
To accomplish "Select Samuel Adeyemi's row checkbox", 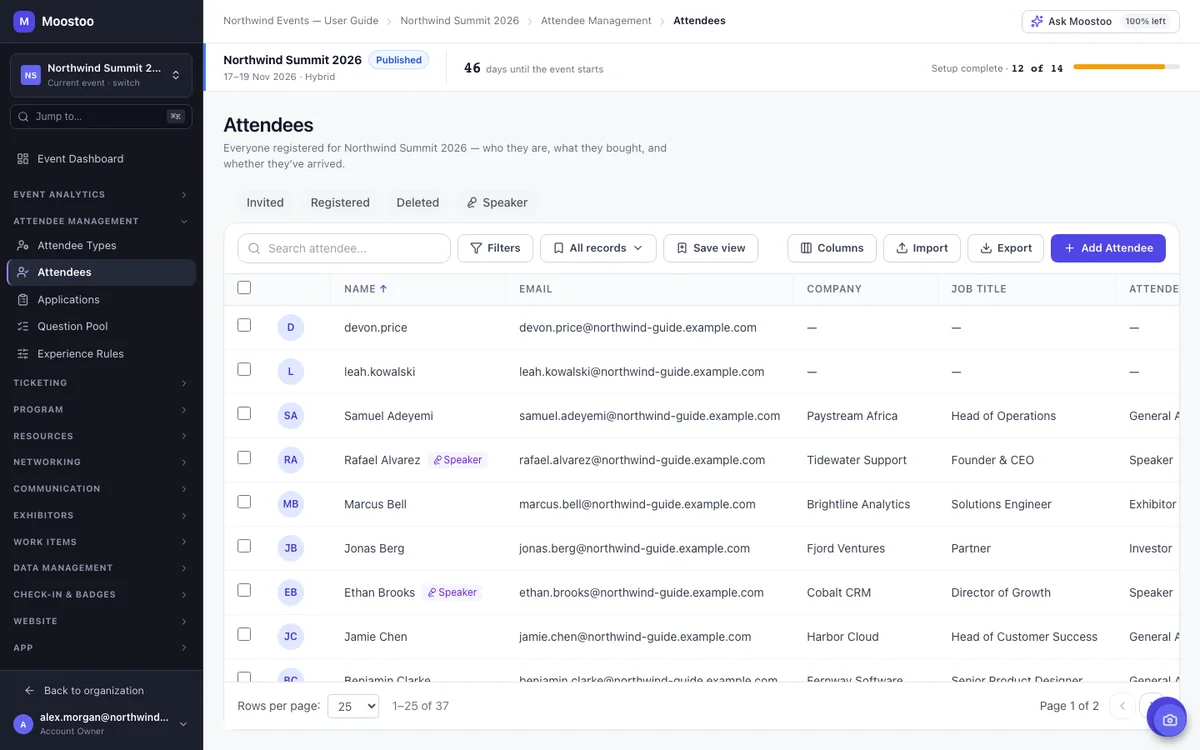I will [244, 413].
